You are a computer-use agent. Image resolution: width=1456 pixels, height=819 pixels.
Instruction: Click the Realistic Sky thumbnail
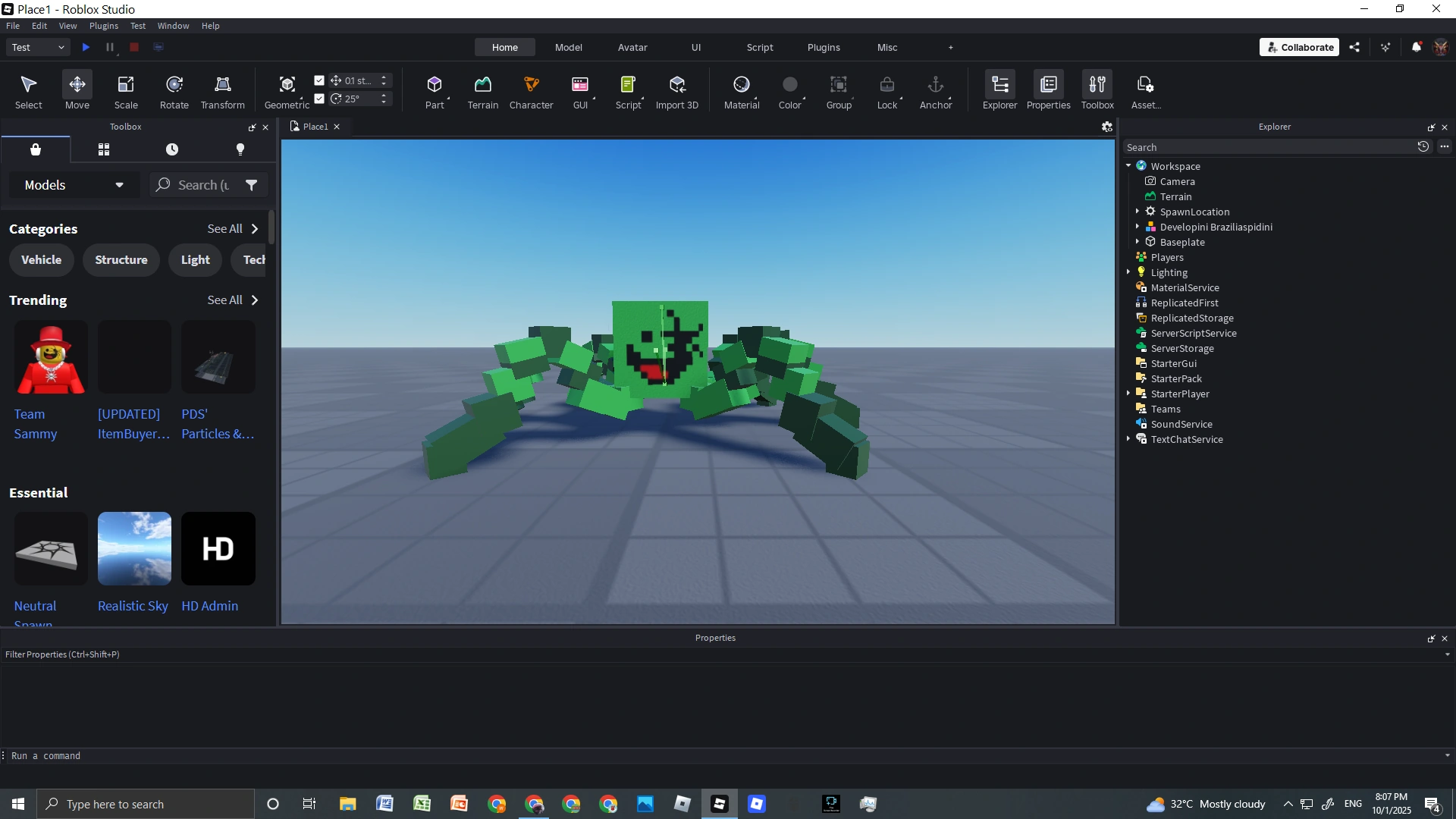click(134, 548)
